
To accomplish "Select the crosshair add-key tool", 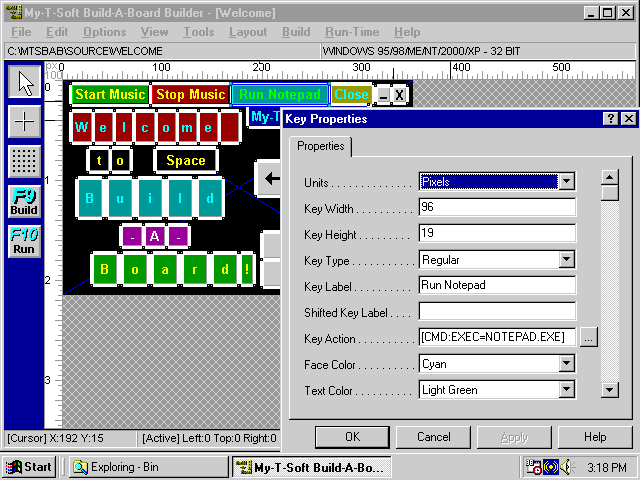I will point(25,121).
